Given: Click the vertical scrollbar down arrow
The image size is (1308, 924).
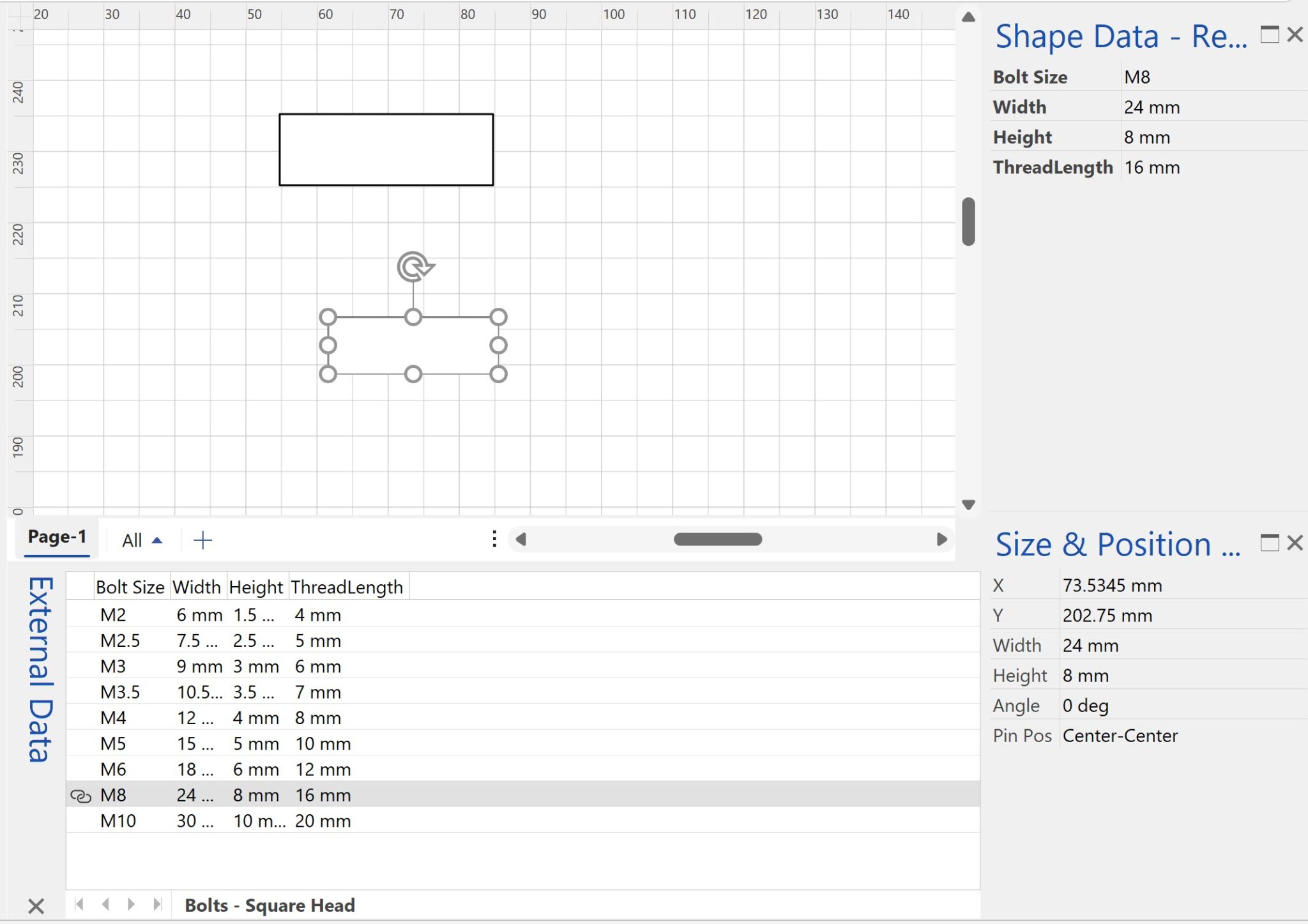Looking at the screenshot, I should (968, 504).
